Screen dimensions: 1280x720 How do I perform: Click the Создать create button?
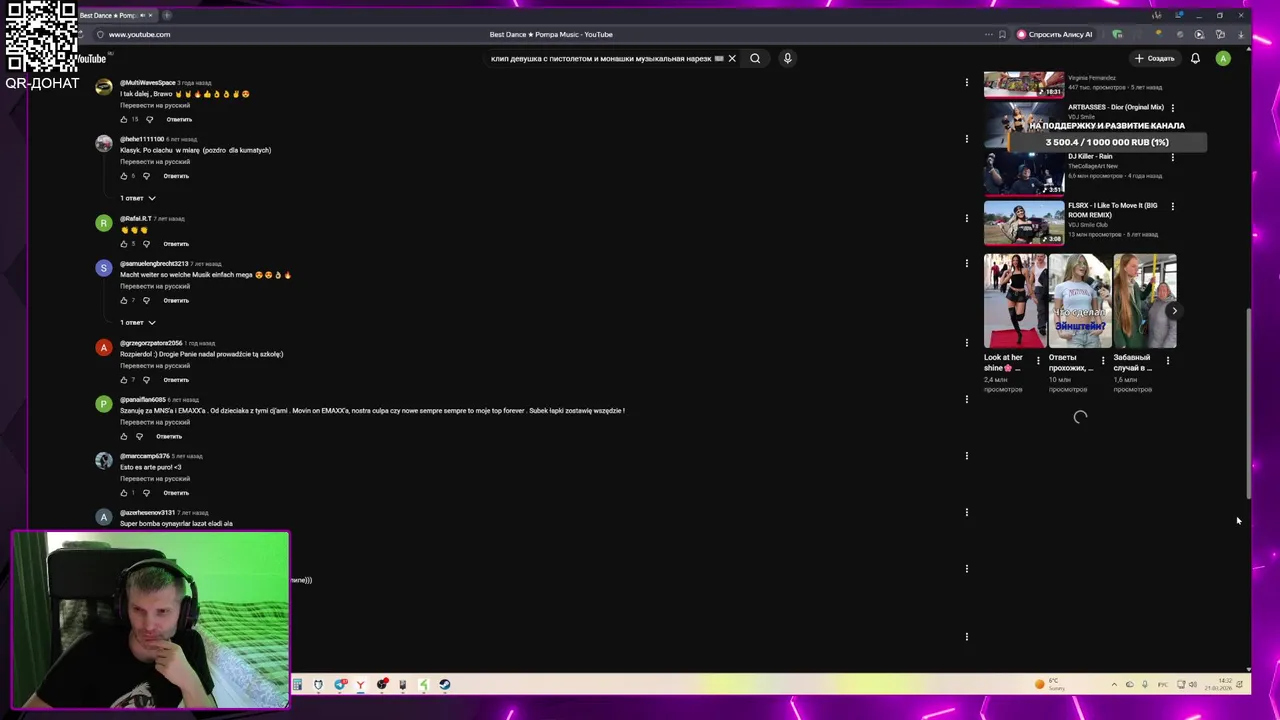coord(1154,58)
